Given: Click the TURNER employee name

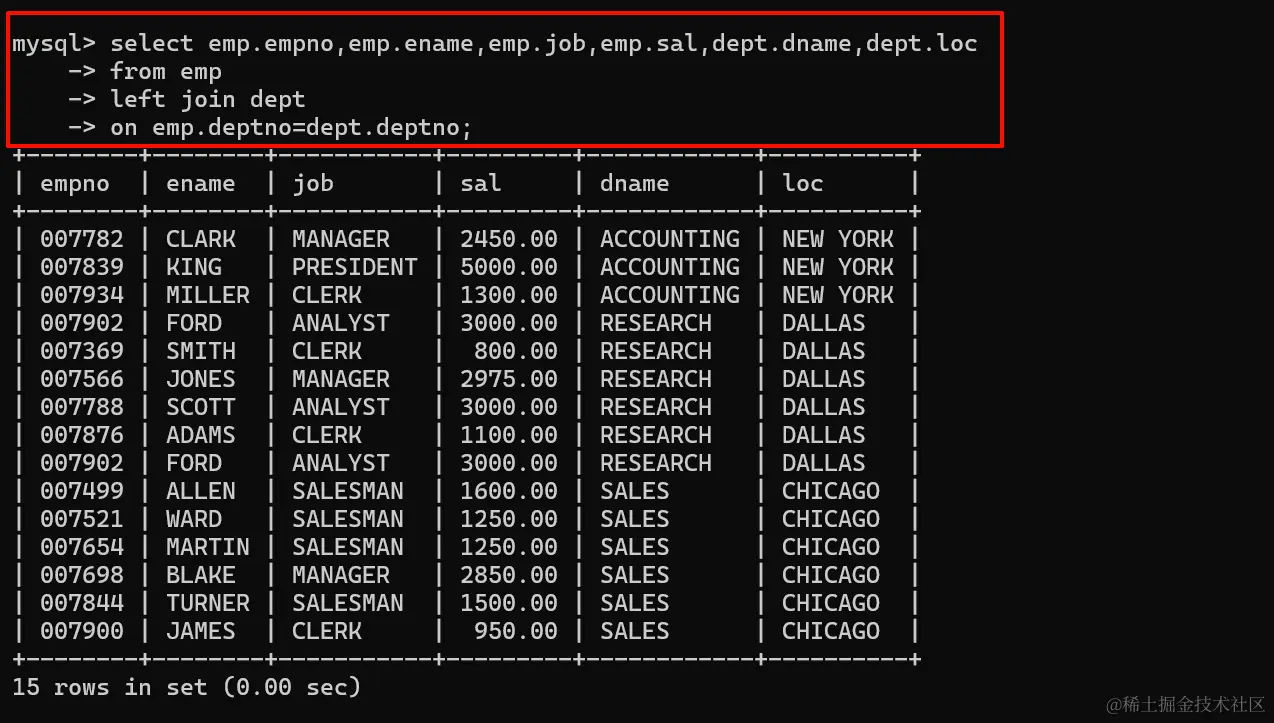Looking at the screenshot, I should point(207,603).
